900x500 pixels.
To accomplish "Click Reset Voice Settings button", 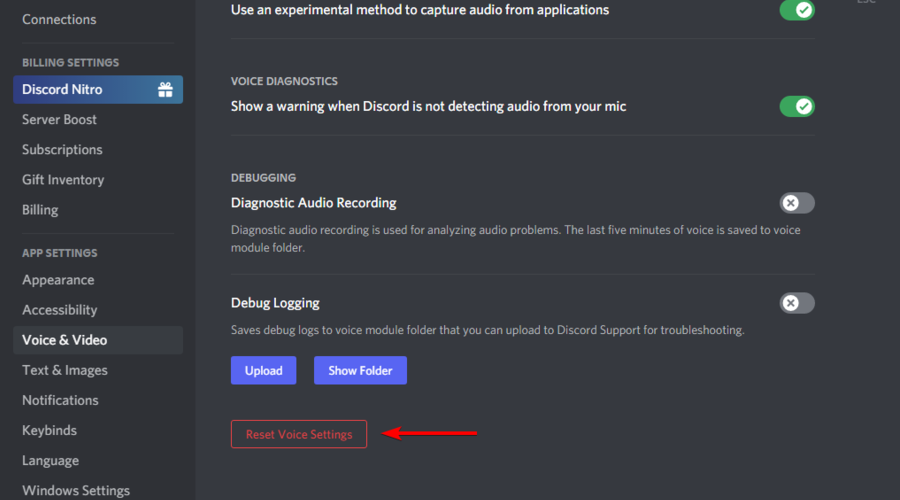I will (x=299, y=434).
